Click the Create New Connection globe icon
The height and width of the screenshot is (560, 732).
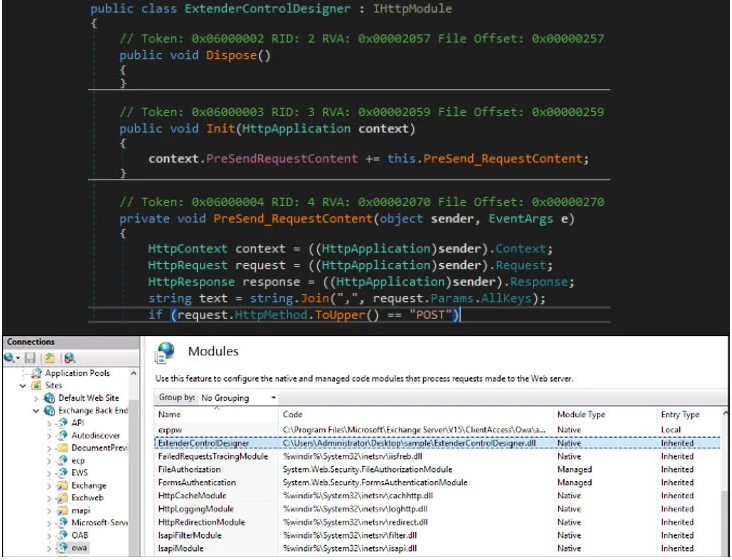pyautogui.click(x=9, y=358)
